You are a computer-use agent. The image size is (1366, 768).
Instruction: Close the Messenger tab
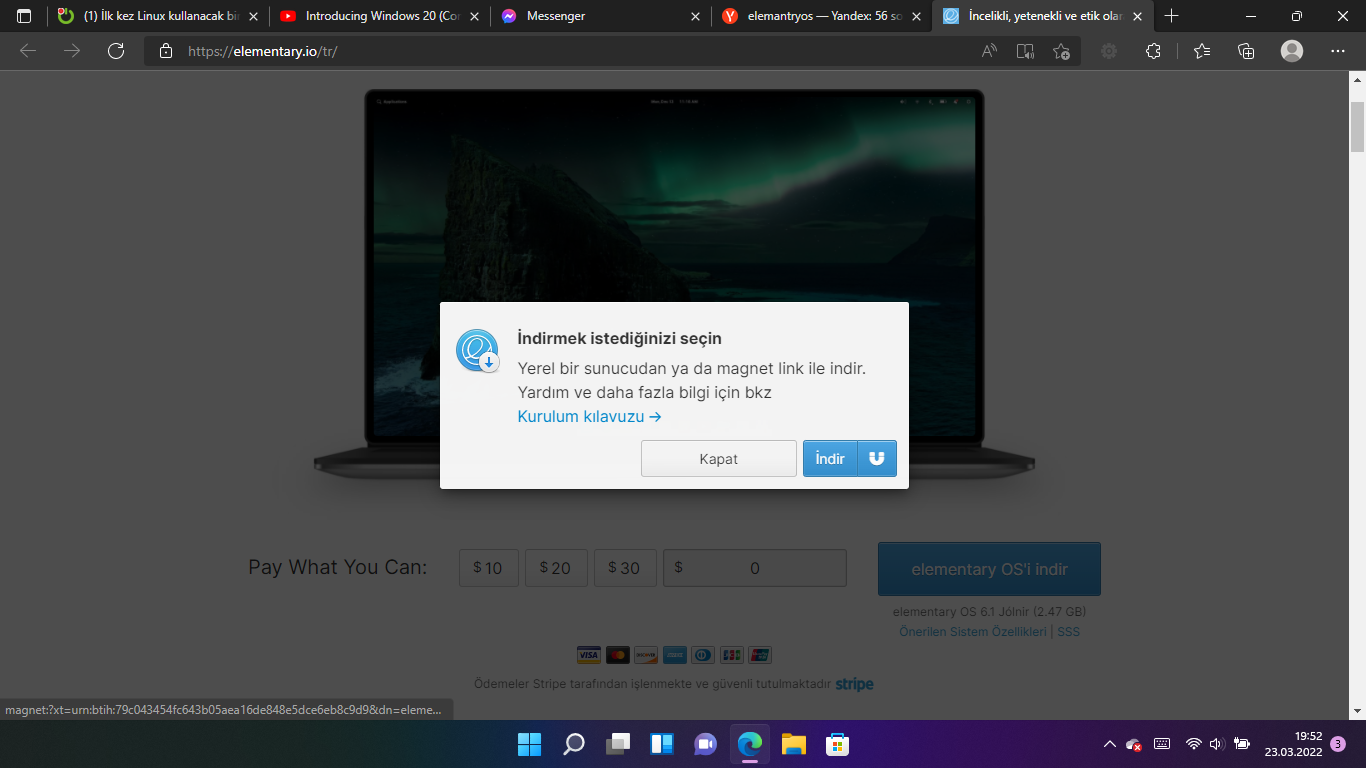696,16
